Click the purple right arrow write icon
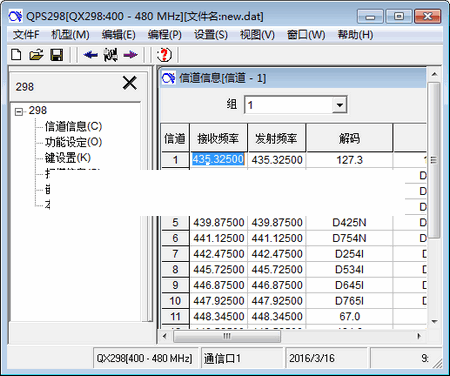Viewport: 450px width, 376px height. point(130,55)
